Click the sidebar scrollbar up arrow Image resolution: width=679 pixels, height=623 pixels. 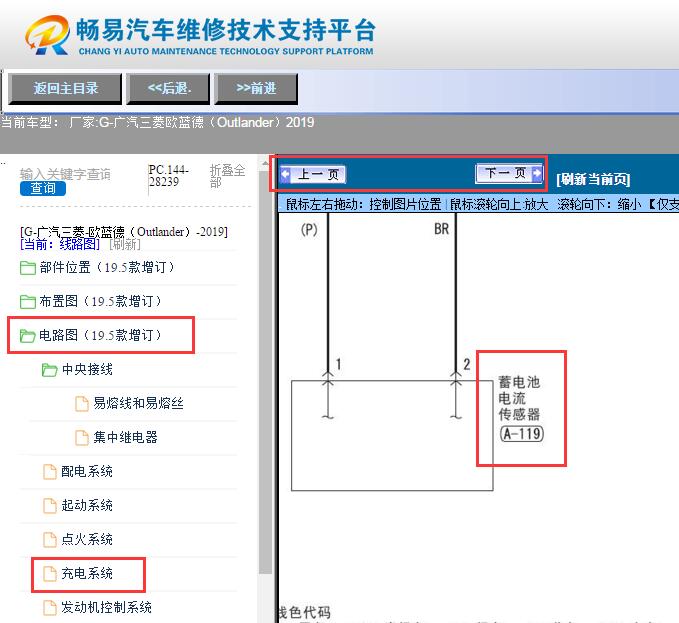coord(265,163)
